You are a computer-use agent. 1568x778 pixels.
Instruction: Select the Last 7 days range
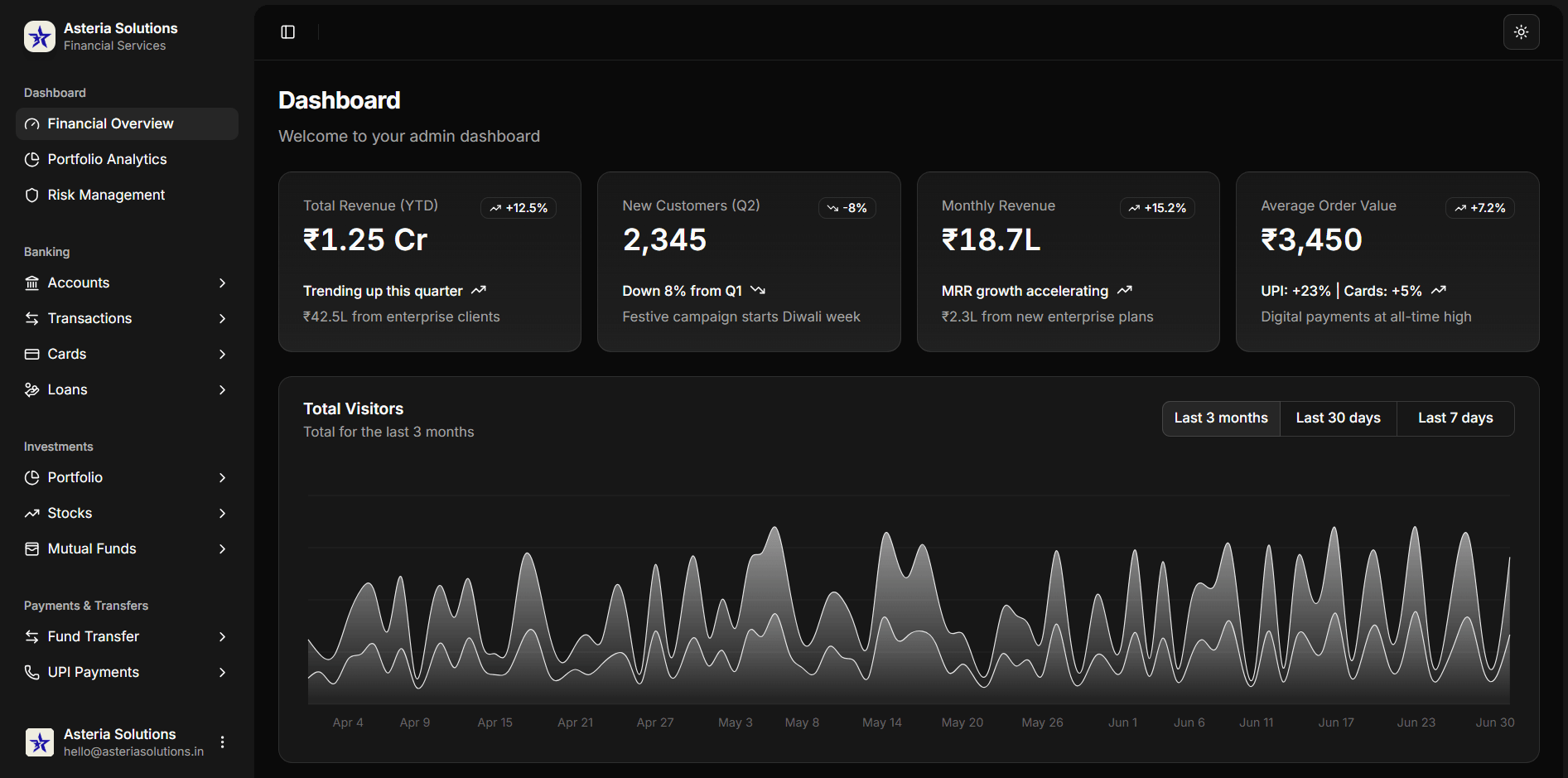(x=1455, y=418)
